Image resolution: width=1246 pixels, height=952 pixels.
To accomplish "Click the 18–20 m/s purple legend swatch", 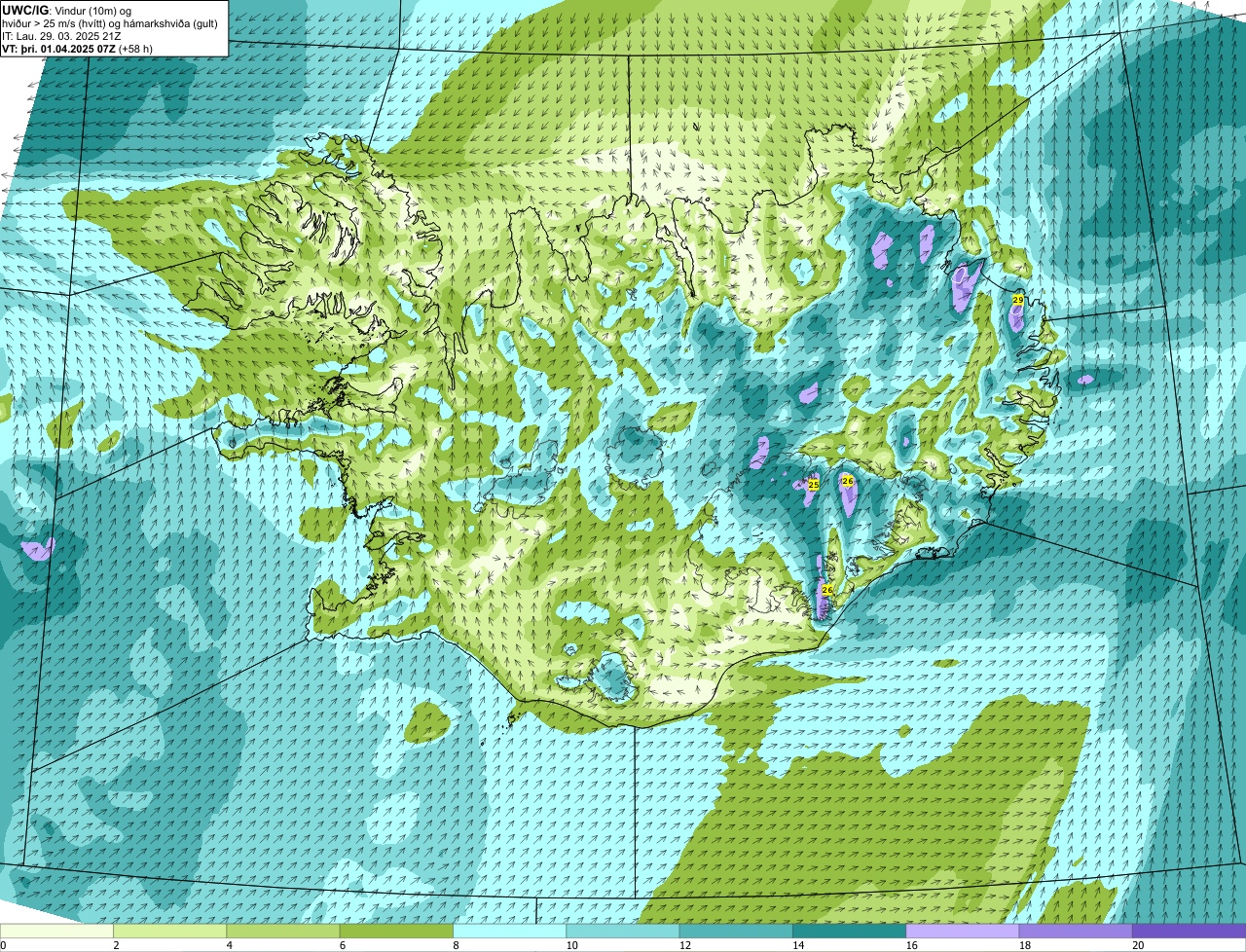I will click(1076, 931).
